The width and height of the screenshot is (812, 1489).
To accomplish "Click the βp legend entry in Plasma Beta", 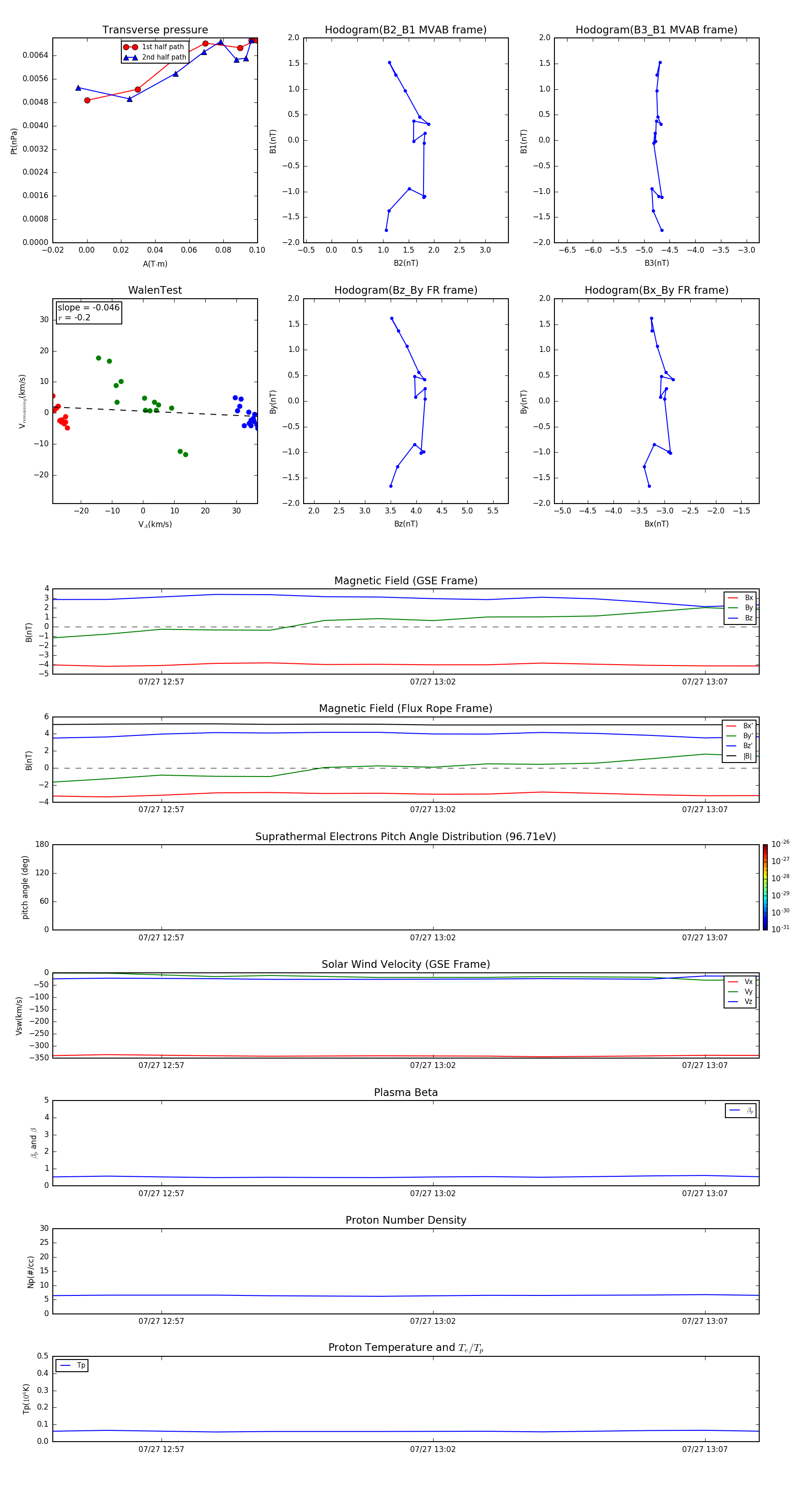I will pyautogui.click(x=741, y=1110).
